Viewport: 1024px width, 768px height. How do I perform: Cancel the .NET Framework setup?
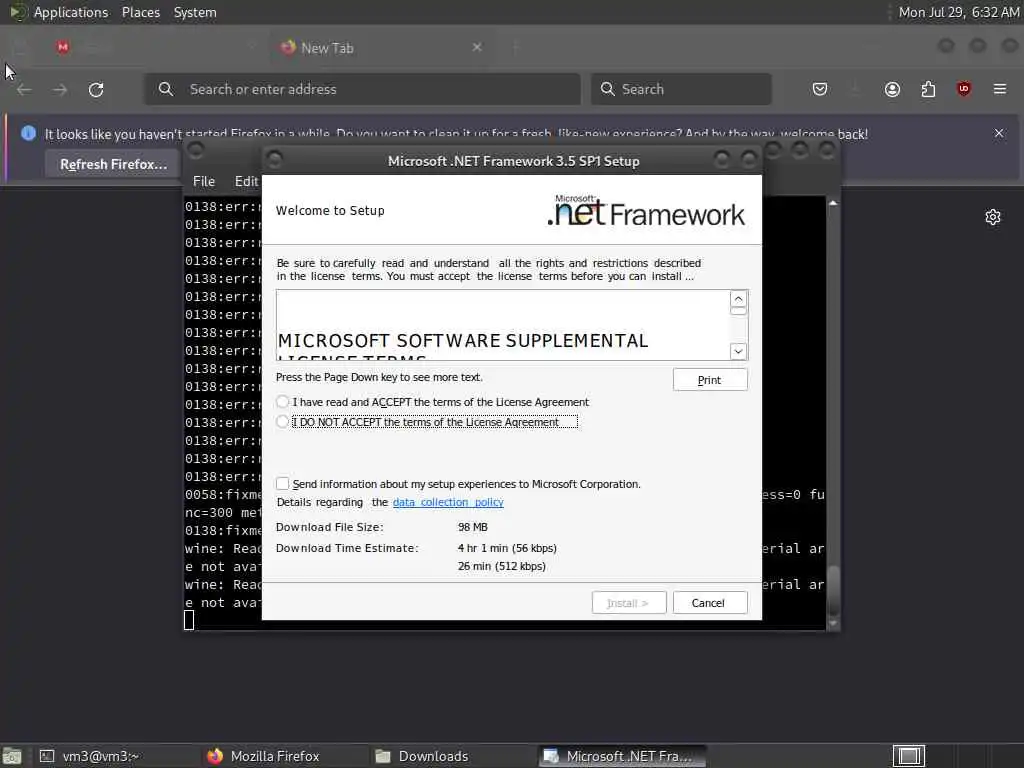tap(710, 603)
